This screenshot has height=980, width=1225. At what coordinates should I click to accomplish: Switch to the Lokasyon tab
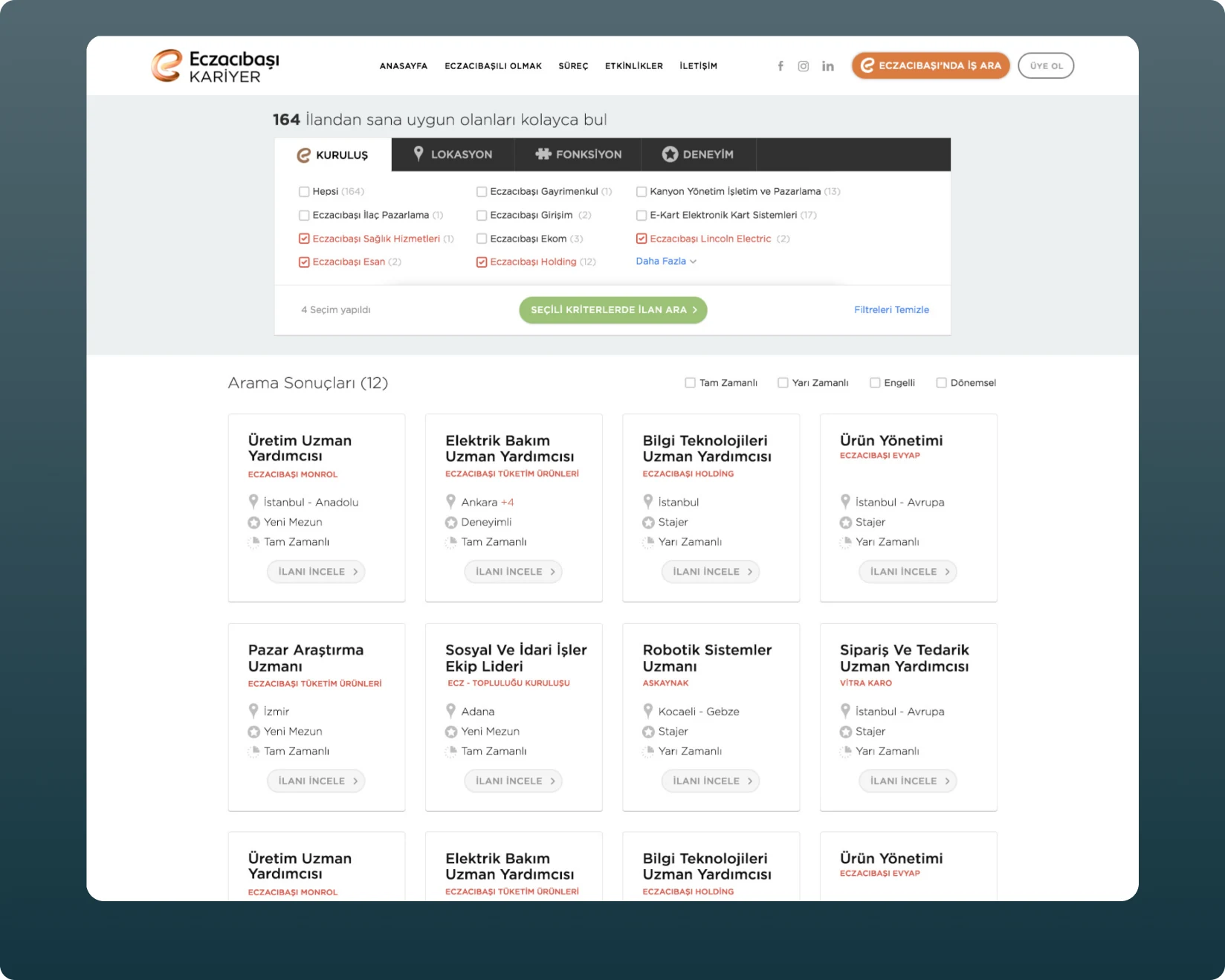[453, 155]
